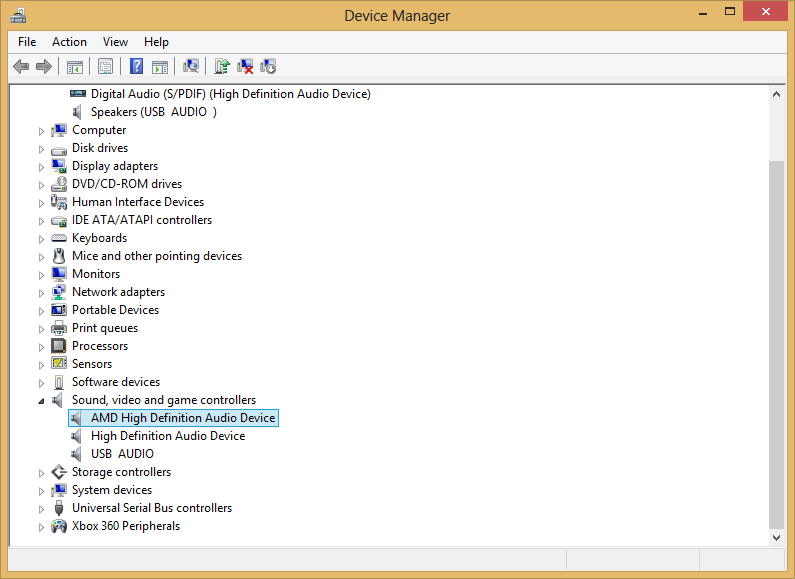
Task: Click the Network adapters category icon
Action: click(59, 292)
